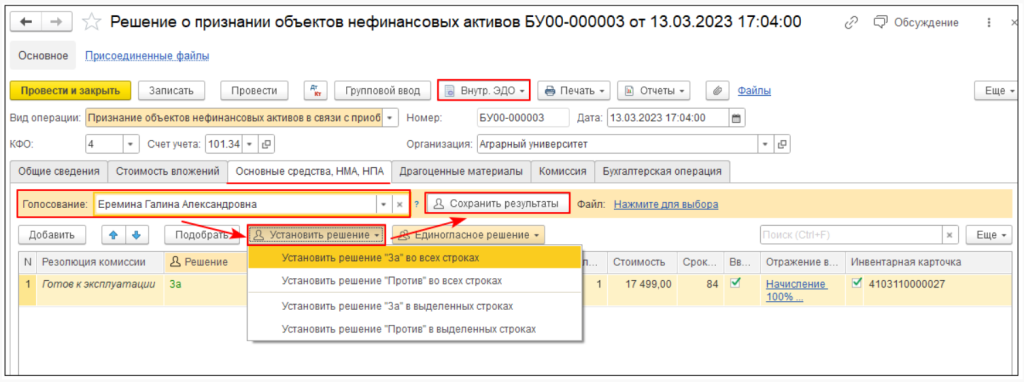This screenshot has height=382, width=1024.
Task: Click the Поиск (Ctrl+F) search box
Action: (x=851, y=234)
